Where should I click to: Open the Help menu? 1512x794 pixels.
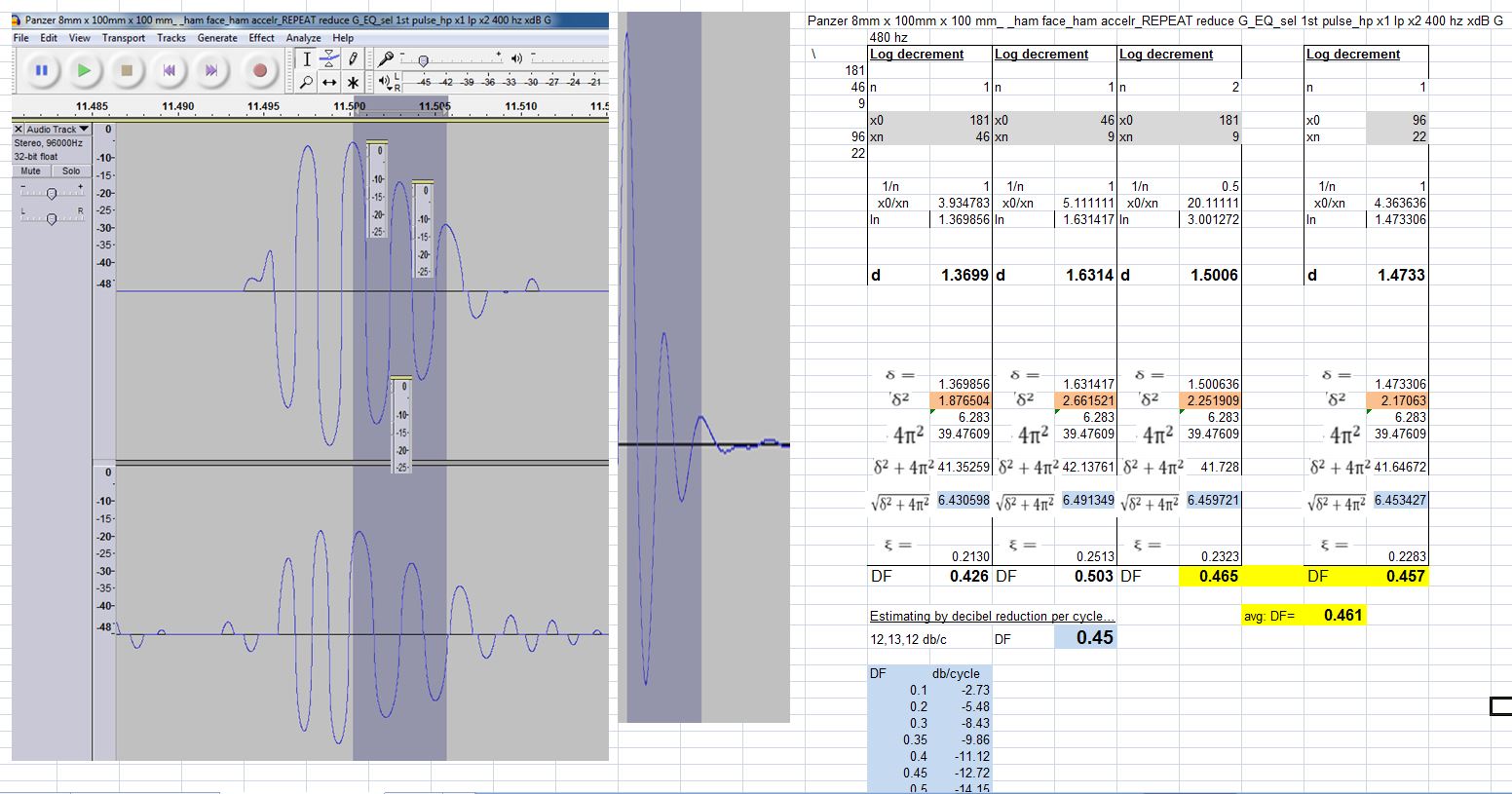[343, 38]
